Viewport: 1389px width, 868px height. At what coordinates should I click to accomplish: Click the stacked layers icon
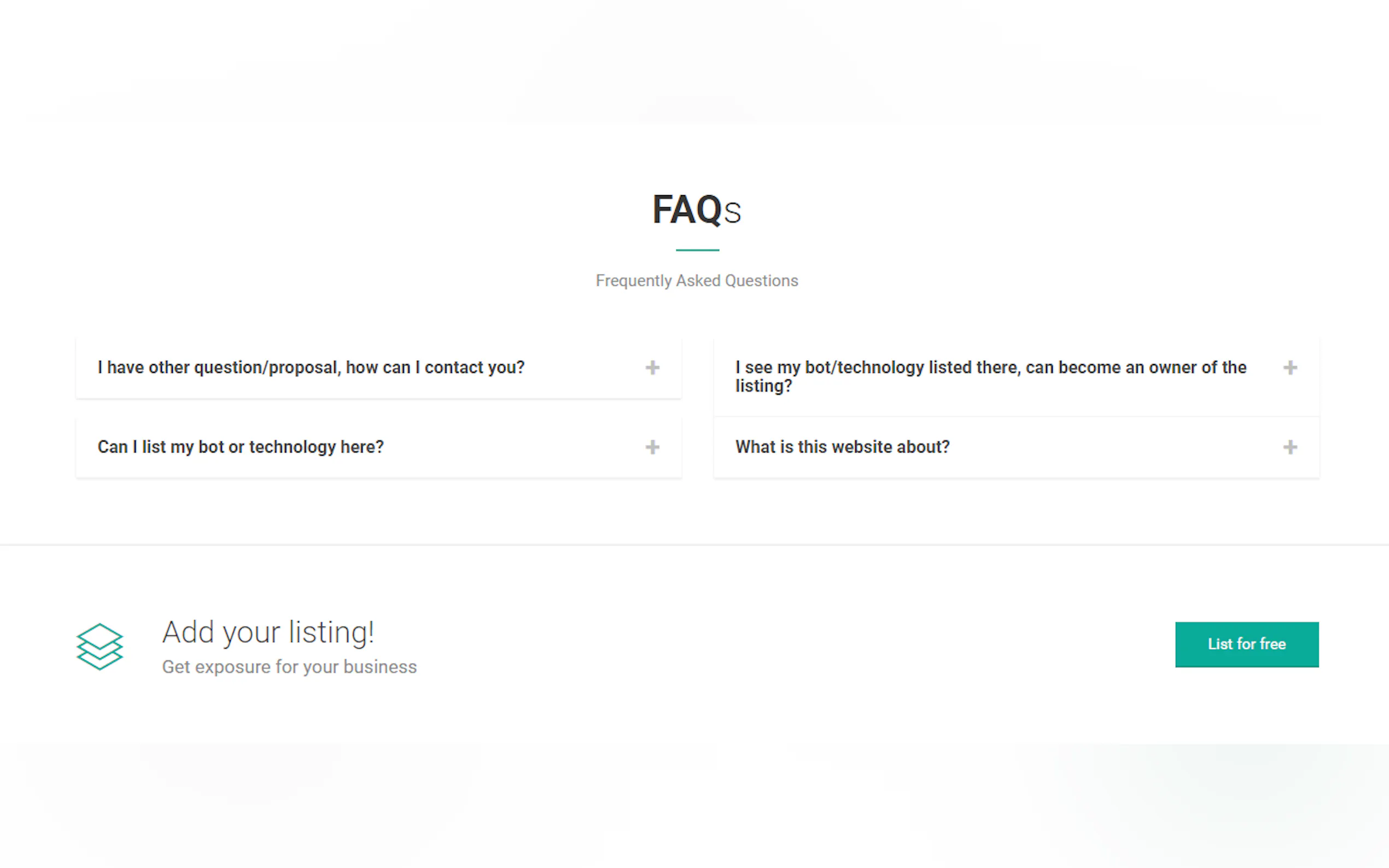(100, 647)
